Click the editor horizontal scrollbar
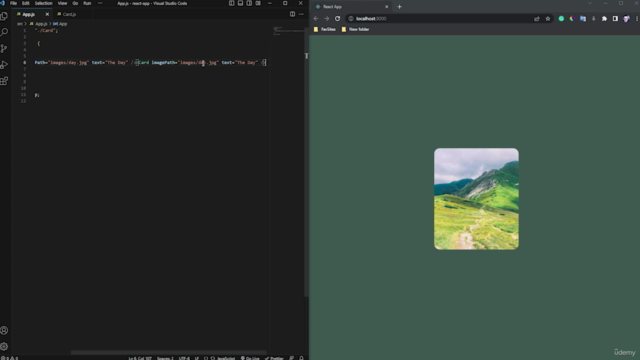Screen dimensions: 640x360 pos(169,352)
